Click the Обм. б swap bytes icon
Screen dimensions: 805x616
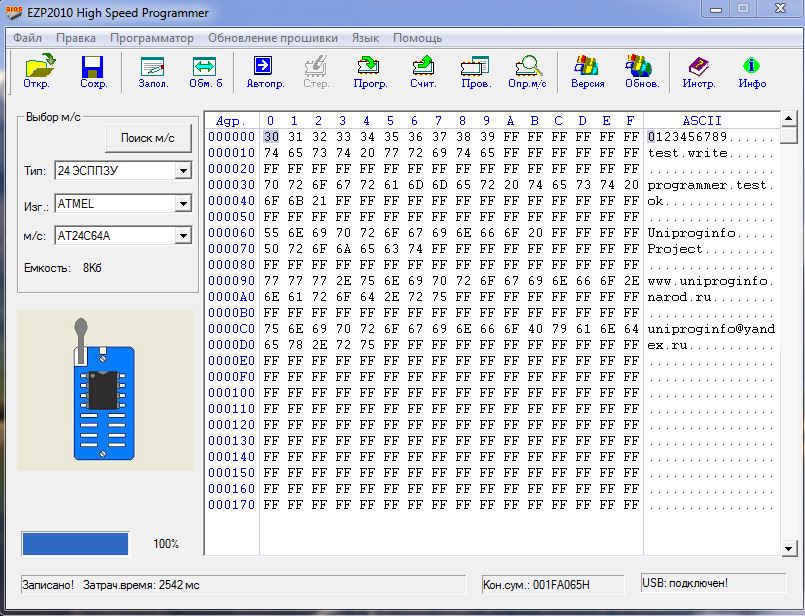[205, 72]
